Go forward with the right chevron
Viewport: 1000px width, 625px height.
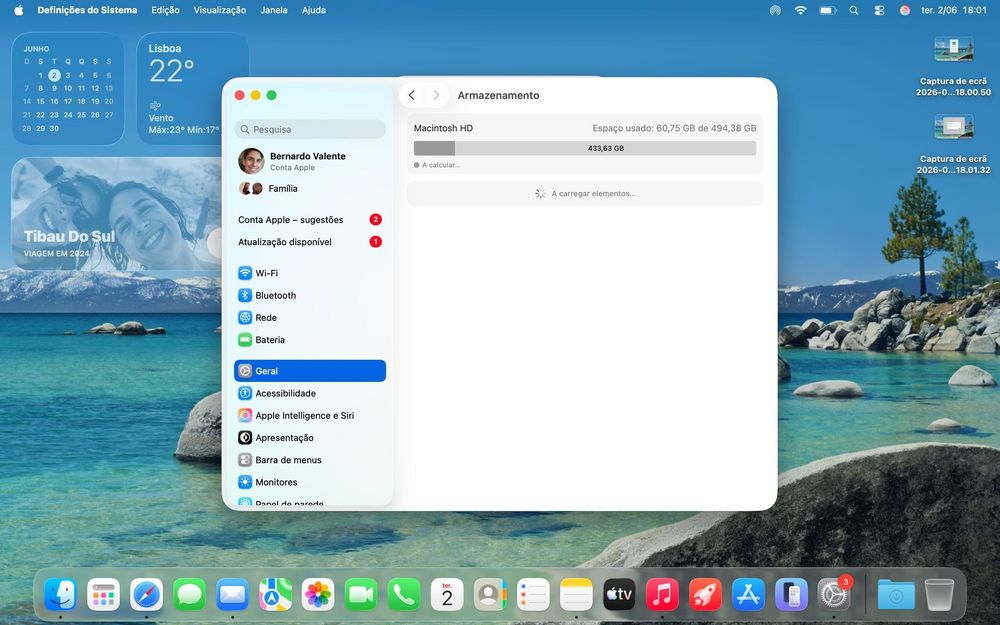click(436, 95)
